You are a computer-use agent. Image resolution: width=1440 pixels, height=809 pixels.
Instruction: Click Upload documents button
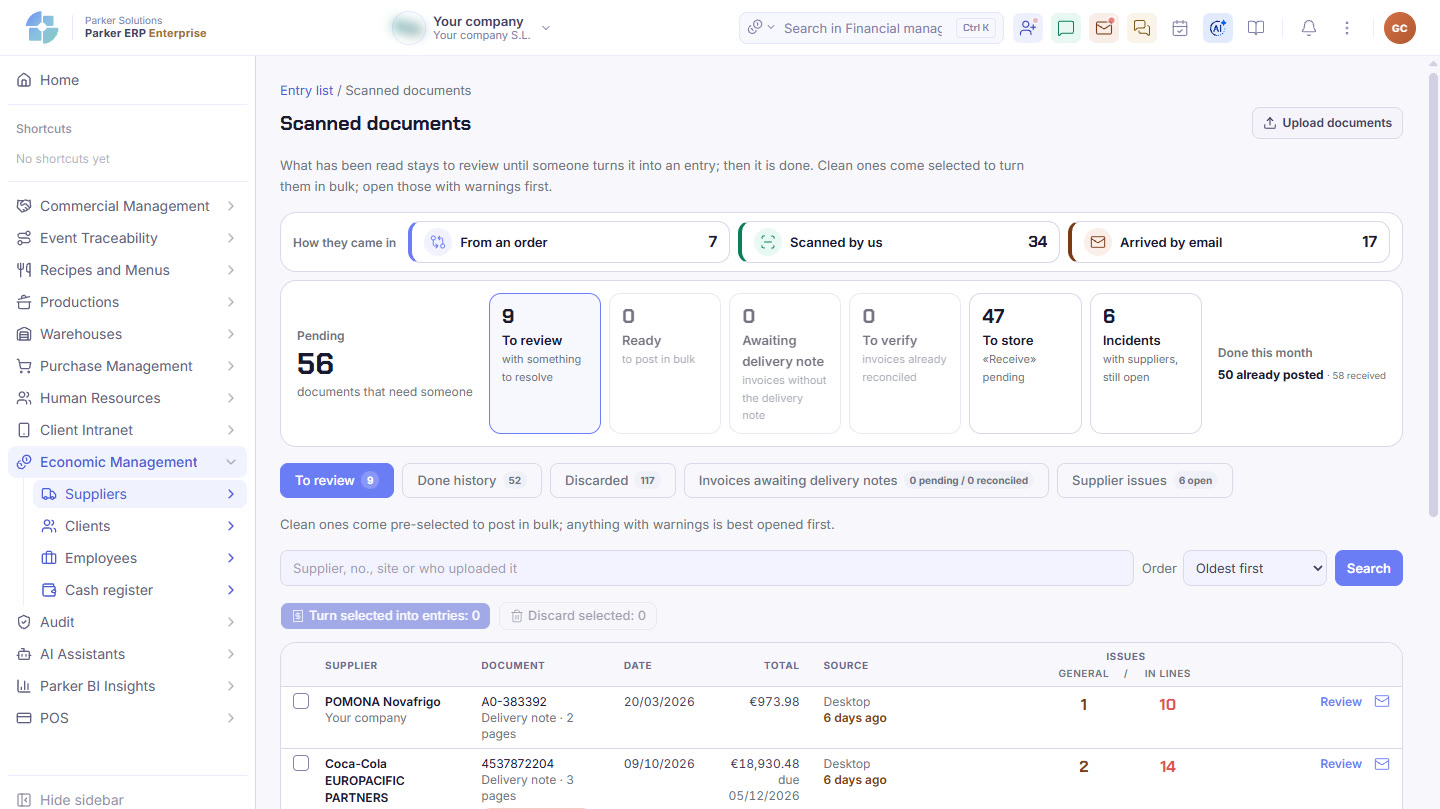[x=1327, y=123]
